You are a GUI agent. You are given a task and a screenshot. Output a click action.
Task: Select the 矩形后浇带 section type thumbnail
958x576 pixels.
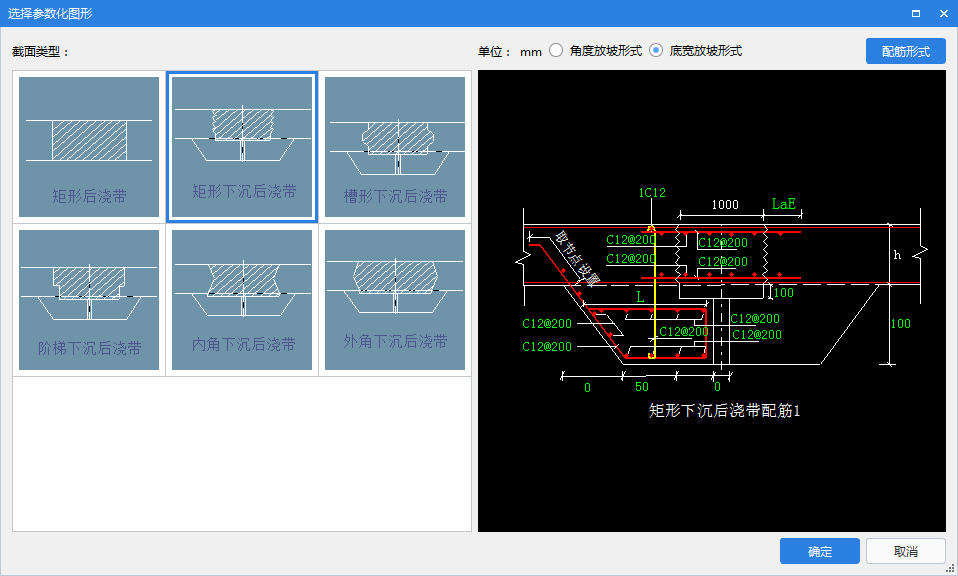click(x=89, y=147)
